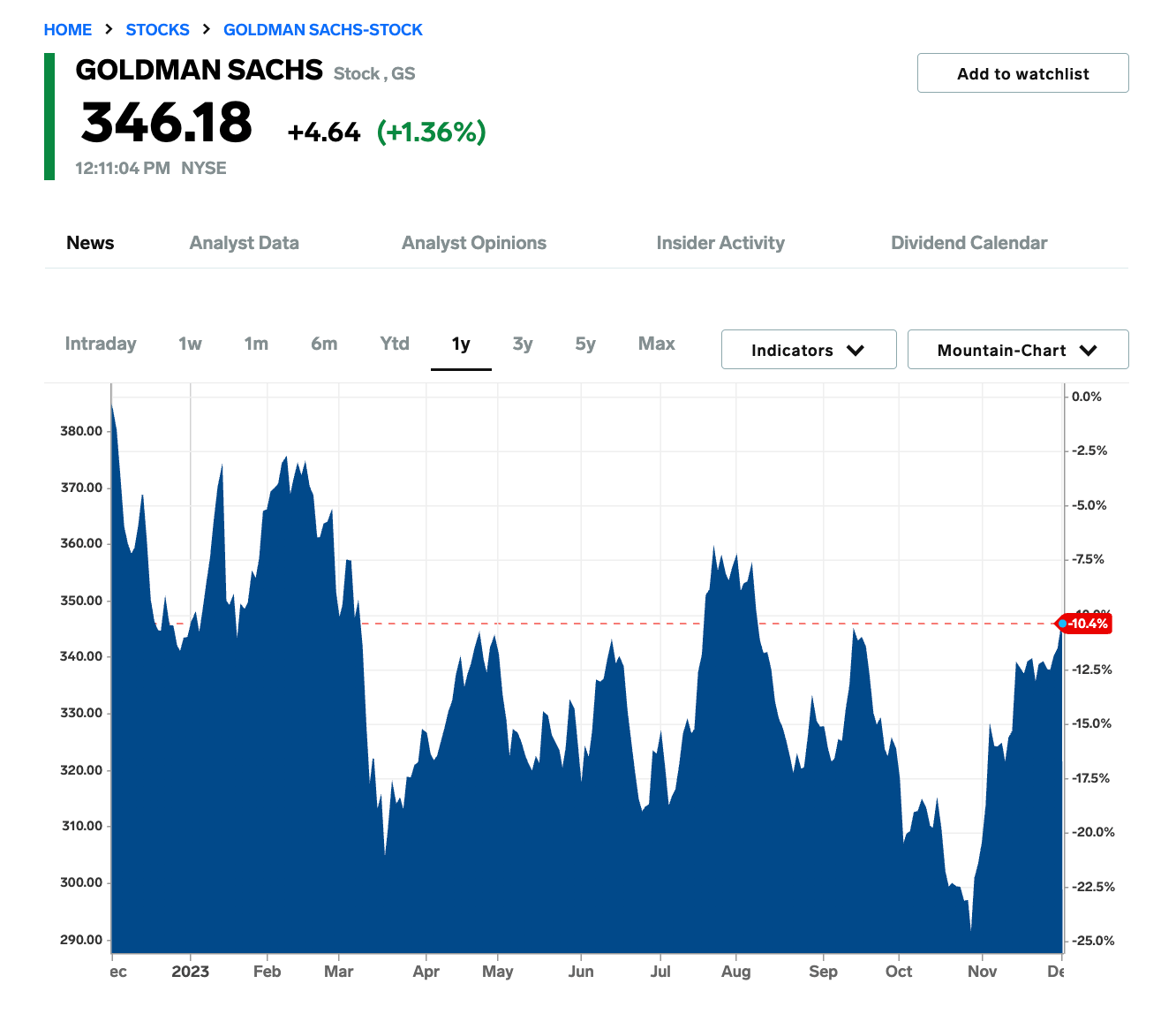Image resolution: width=1176 pixels, height=1014 pixels.
Task: Select the 5y chart period
Action: (584, 344)
